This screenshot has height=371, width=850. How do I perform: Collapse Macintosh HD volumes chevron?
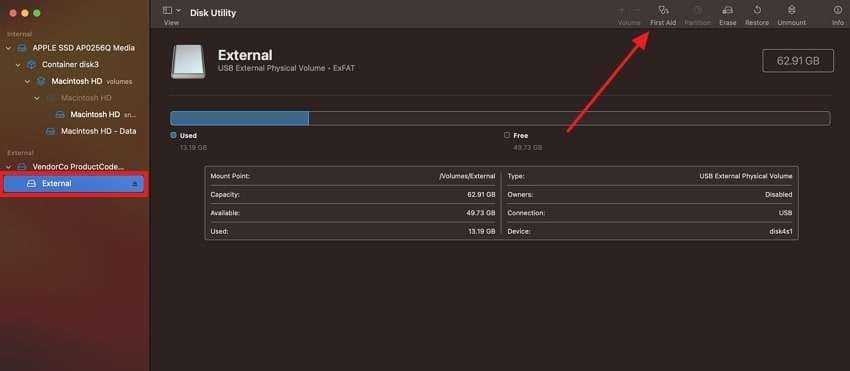(28, 82)
